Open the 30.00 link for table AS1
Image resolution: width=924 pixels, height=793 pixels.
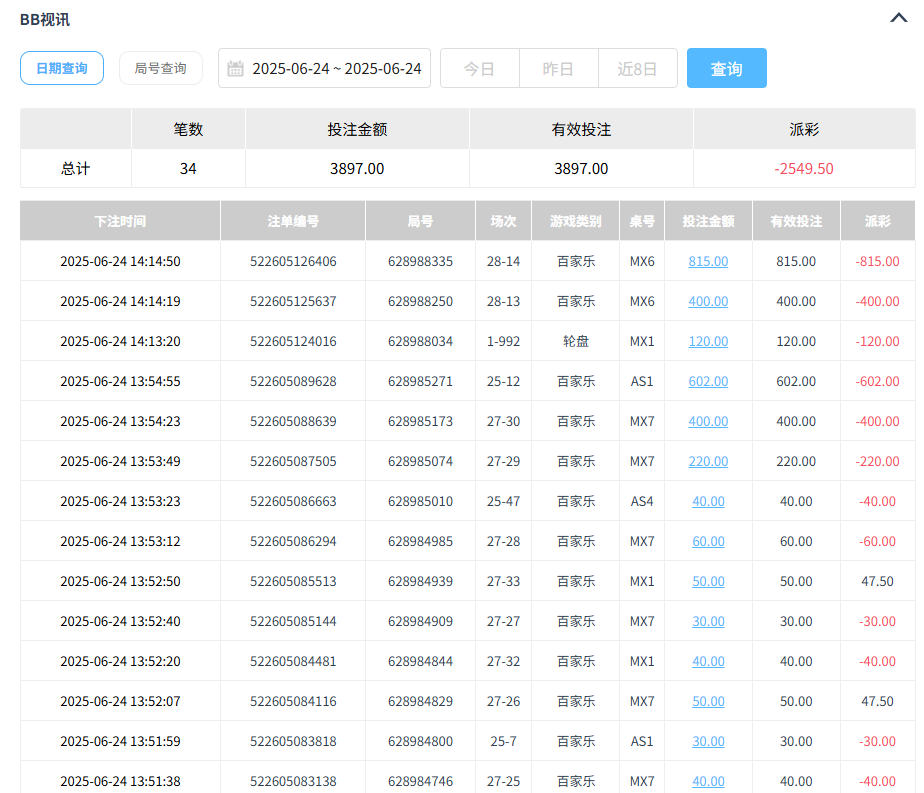tap(707, 741)
